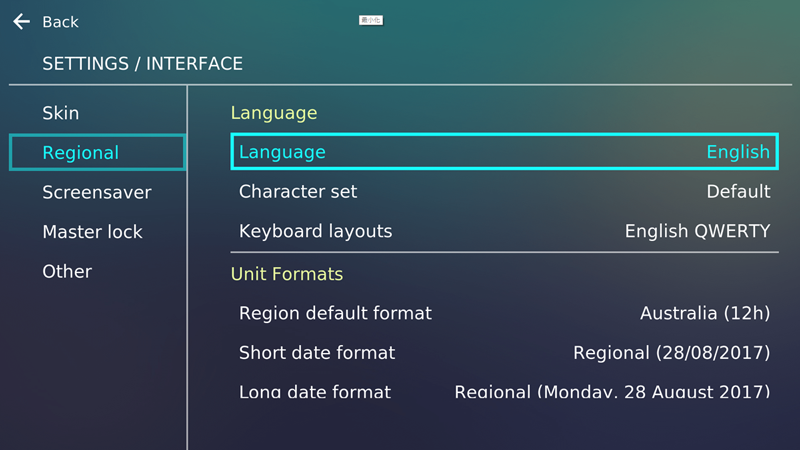Image resolution: width=800 pixels, height=450 pixels.
Task: Open the Long date format setting
Action: 315,391
